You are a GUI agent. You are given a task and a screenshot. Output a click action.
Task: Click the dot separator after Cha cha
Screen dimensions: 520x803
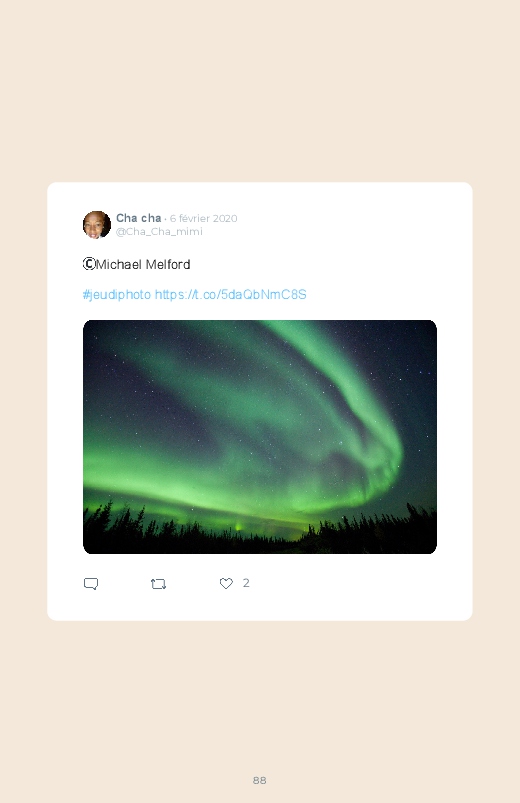pos(165,219)
